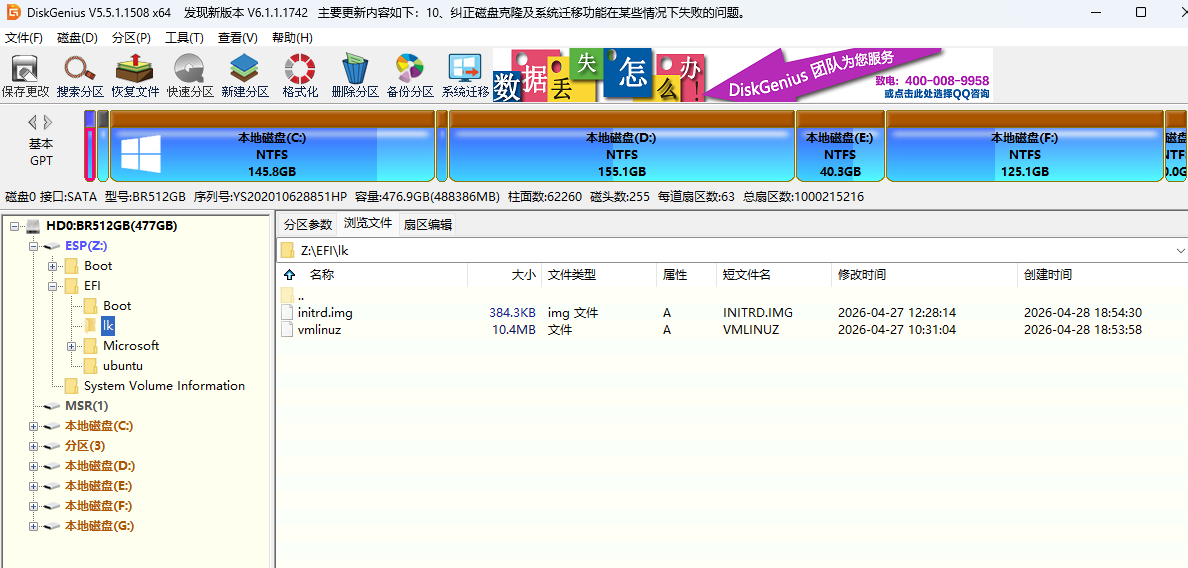1188x568 pixels.
Task: Switch to the 分区参数 tab
Action: (x=308, y=224)
